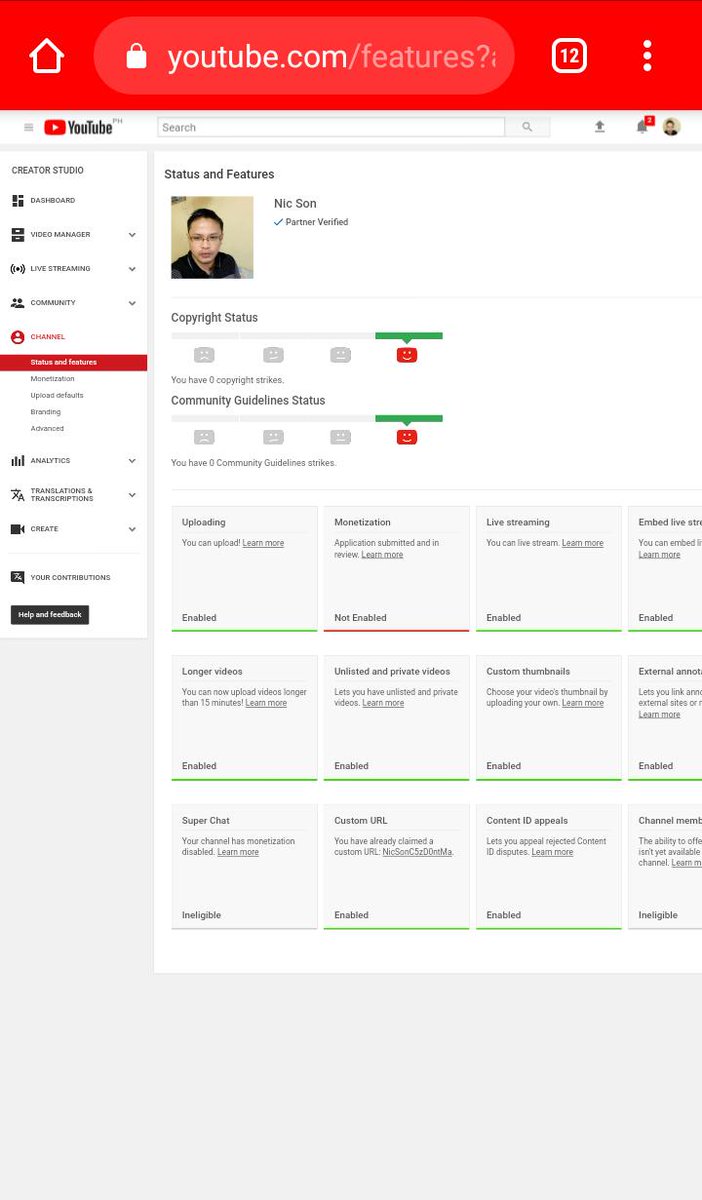The height and width of the screenshot is (1200, 702).
Task: Click the Video Manager icon
Action: tap(18, 235)
